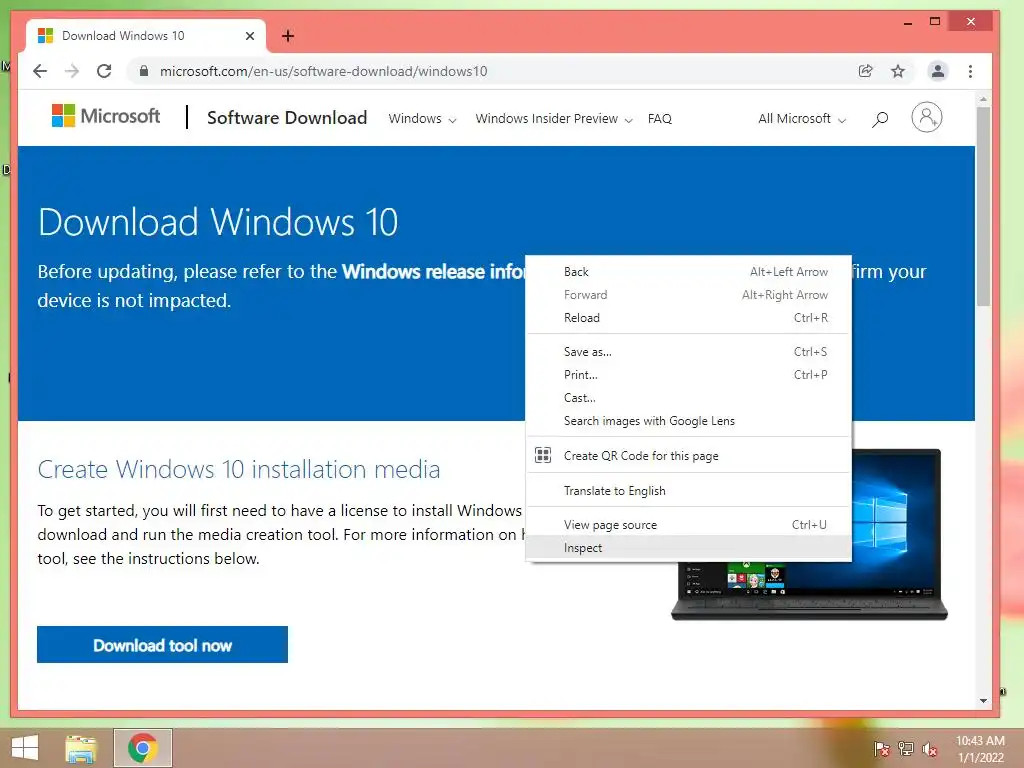Click Download tool now button

pyautogui.click(x=162, y=645)
